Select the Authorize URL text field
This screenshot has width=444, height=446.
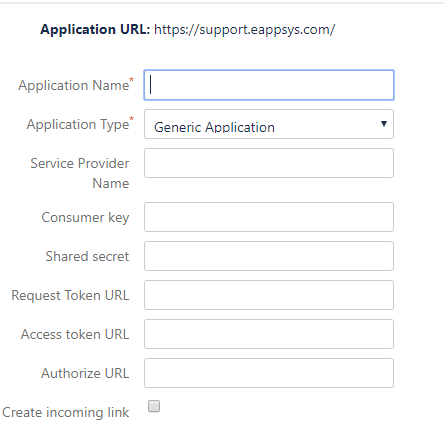click(269, 373)
